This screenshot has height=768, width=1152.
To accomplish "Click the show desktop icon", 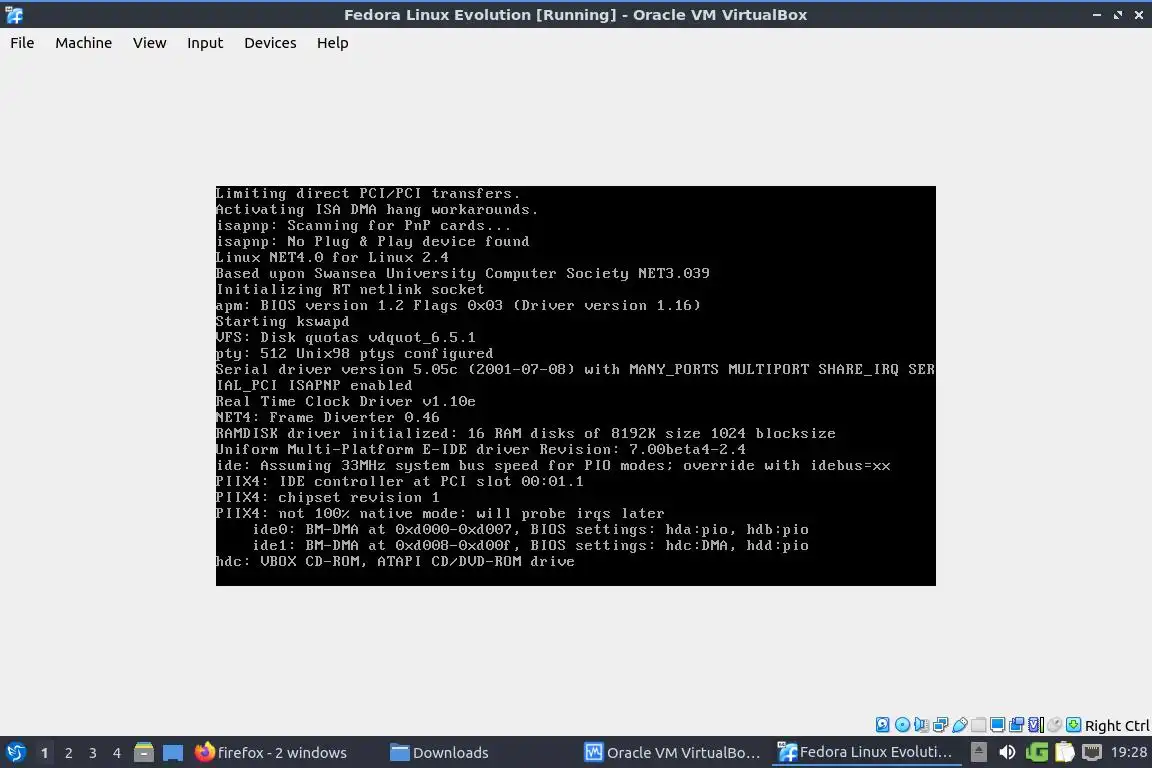I will pyautogui.click(x=173, y=753).
